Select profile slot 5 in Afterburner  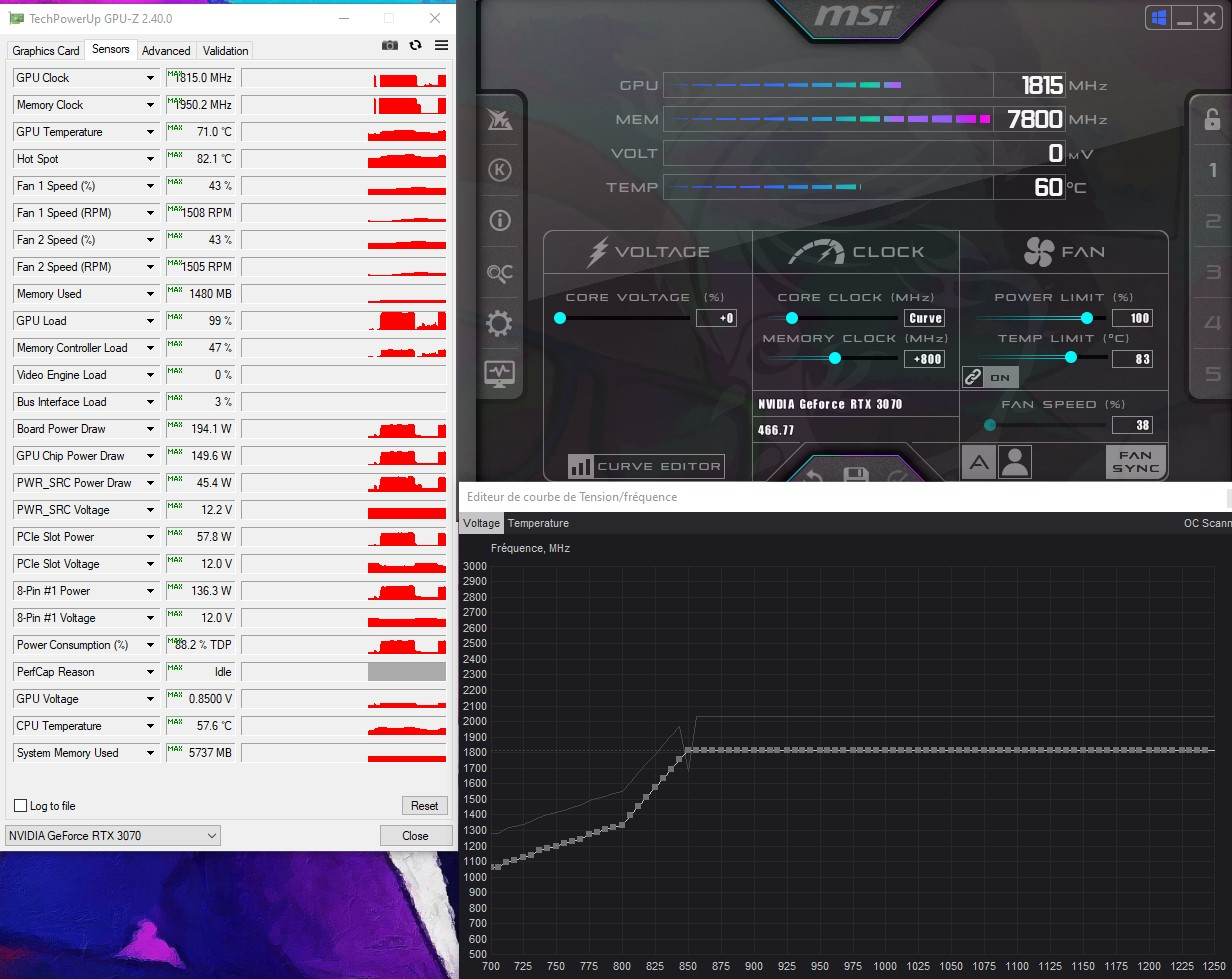[1213, 374]
